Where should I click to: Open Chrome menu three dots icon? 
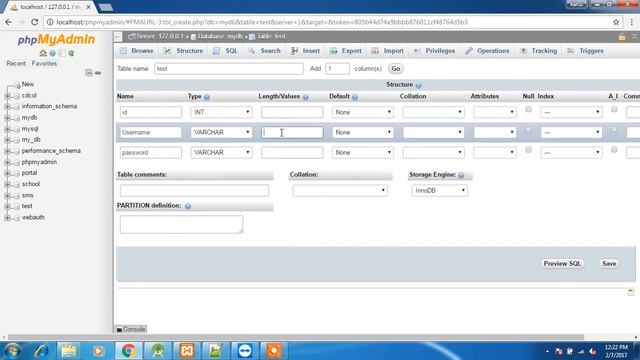click(631, 22)
